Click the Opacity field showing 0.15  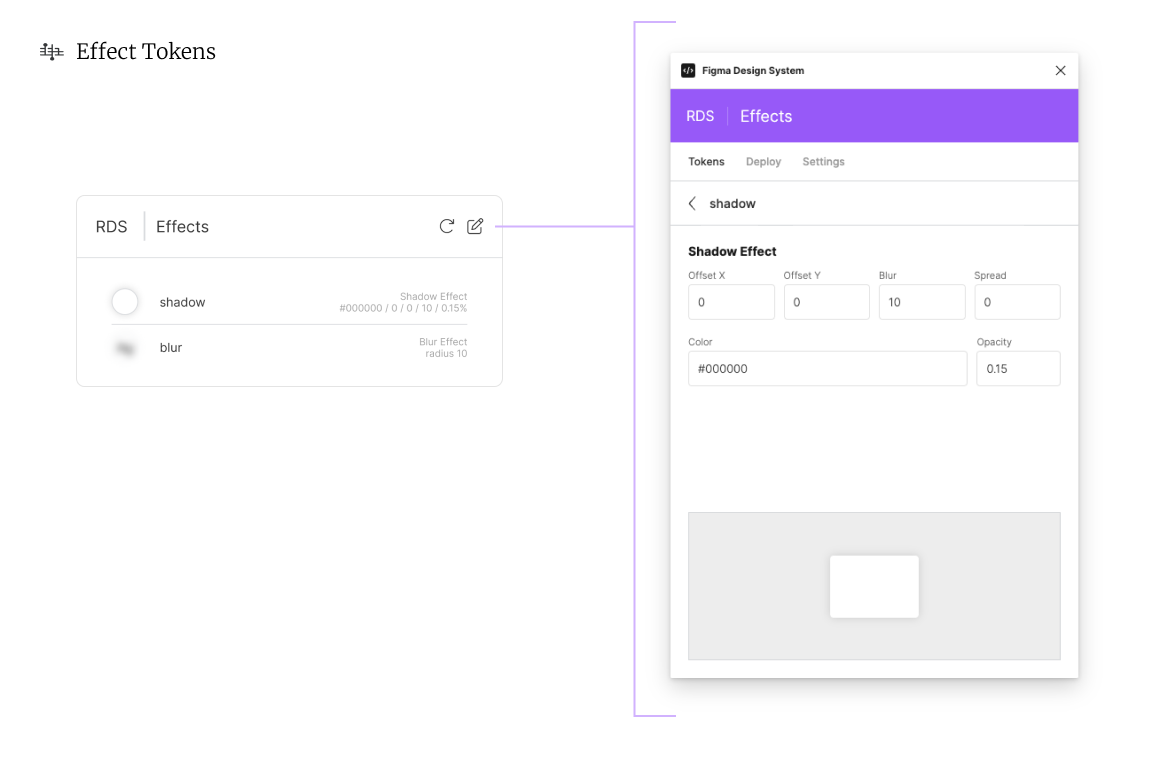[1018, 368]
